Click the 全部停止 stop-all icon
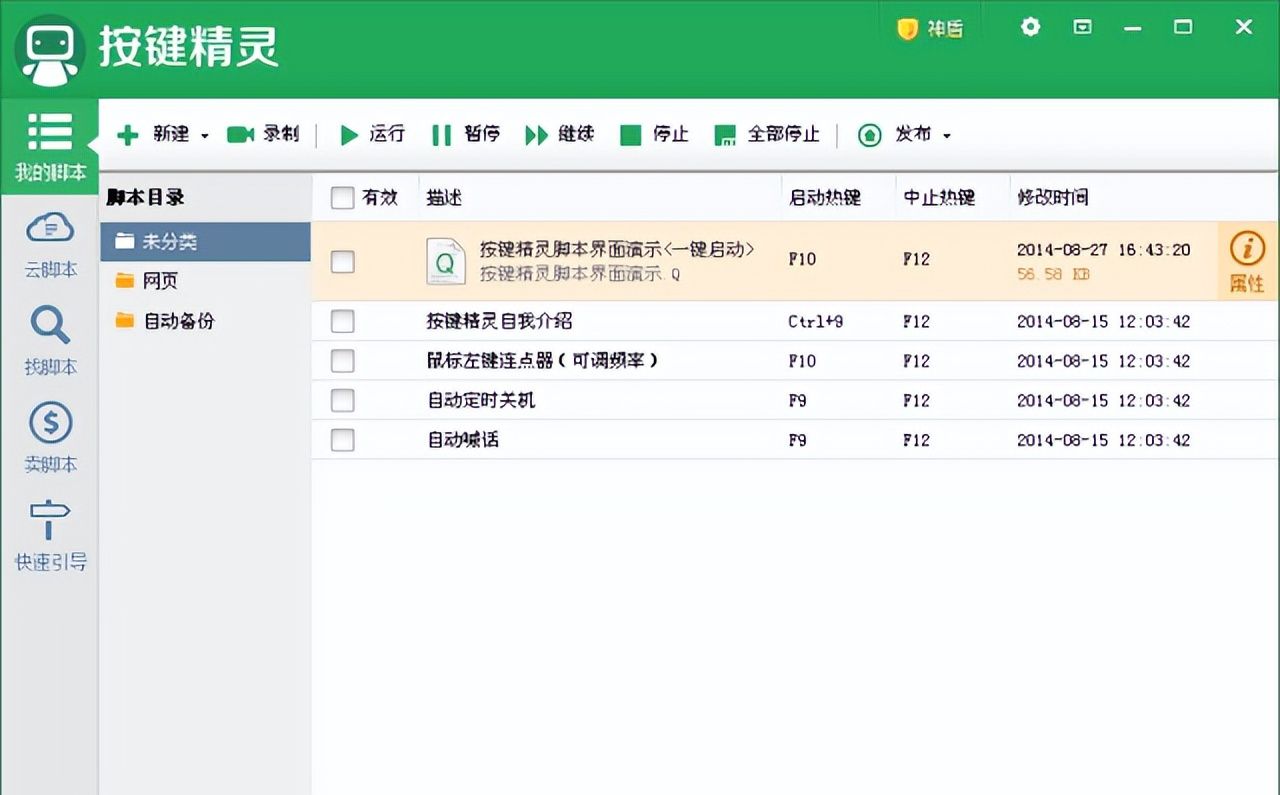The height and width of the screenshot is (795, 1280). click(x=724, y=134)
